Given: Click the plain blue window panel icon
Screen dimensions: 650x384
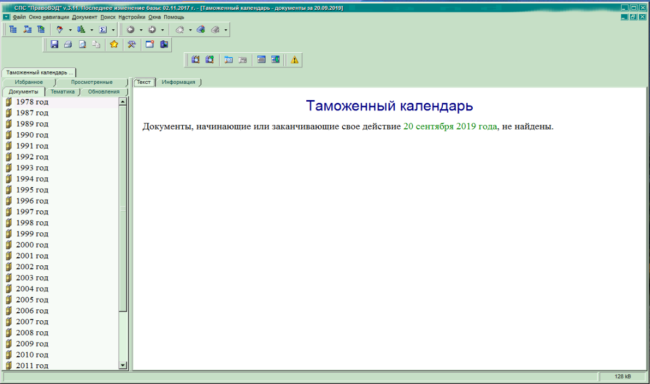Looking at the screenshot, I should coord(261,60).
